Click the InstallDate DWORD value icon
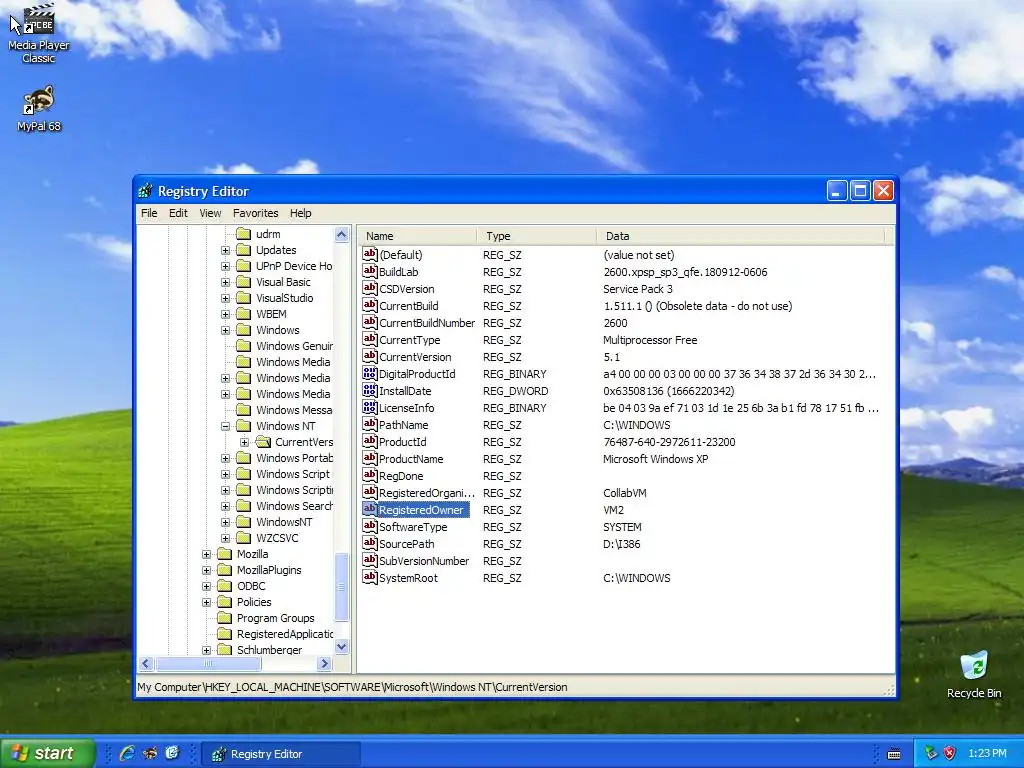 (370, 390)
